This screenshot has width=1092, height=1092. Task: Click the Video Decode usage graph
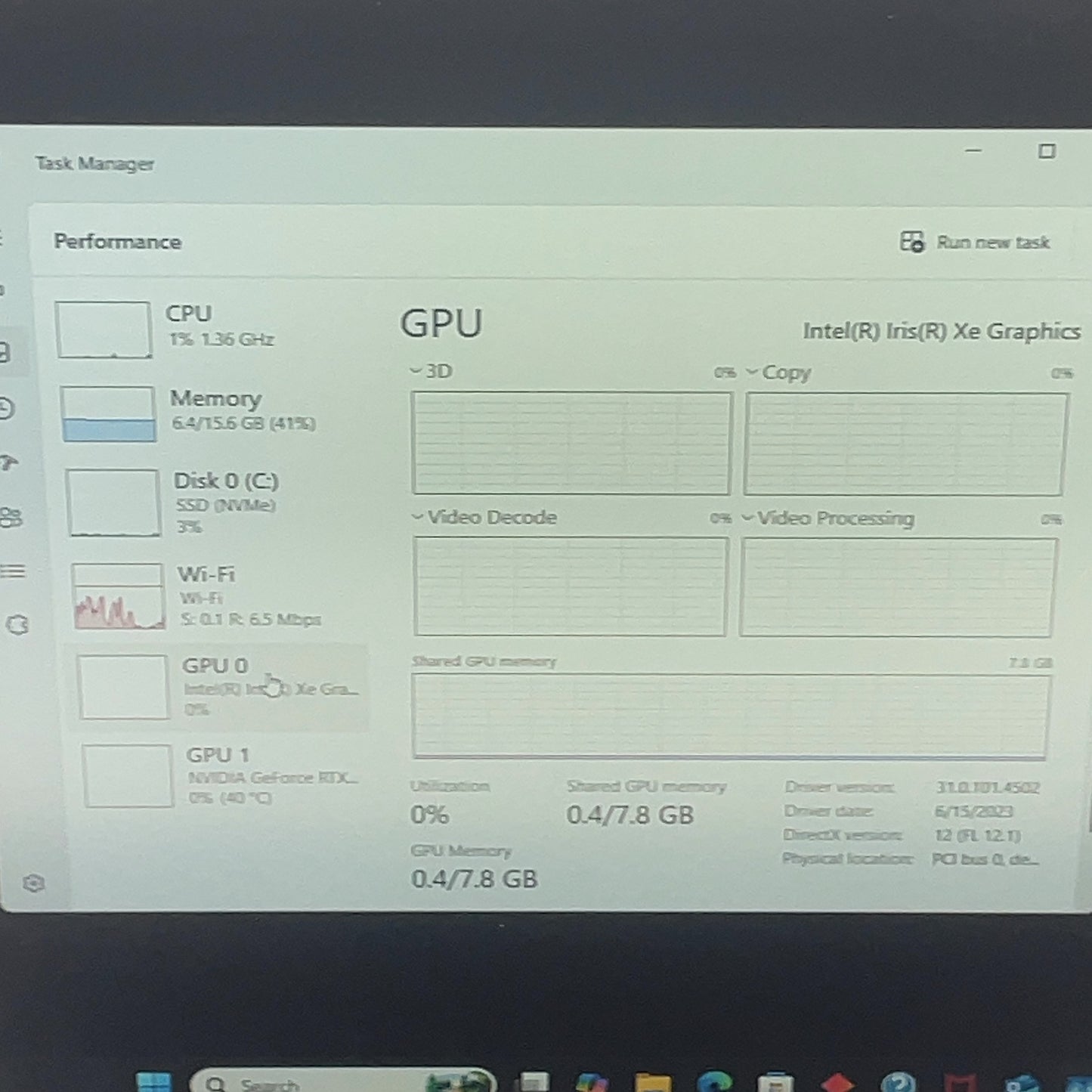(571, 586)
